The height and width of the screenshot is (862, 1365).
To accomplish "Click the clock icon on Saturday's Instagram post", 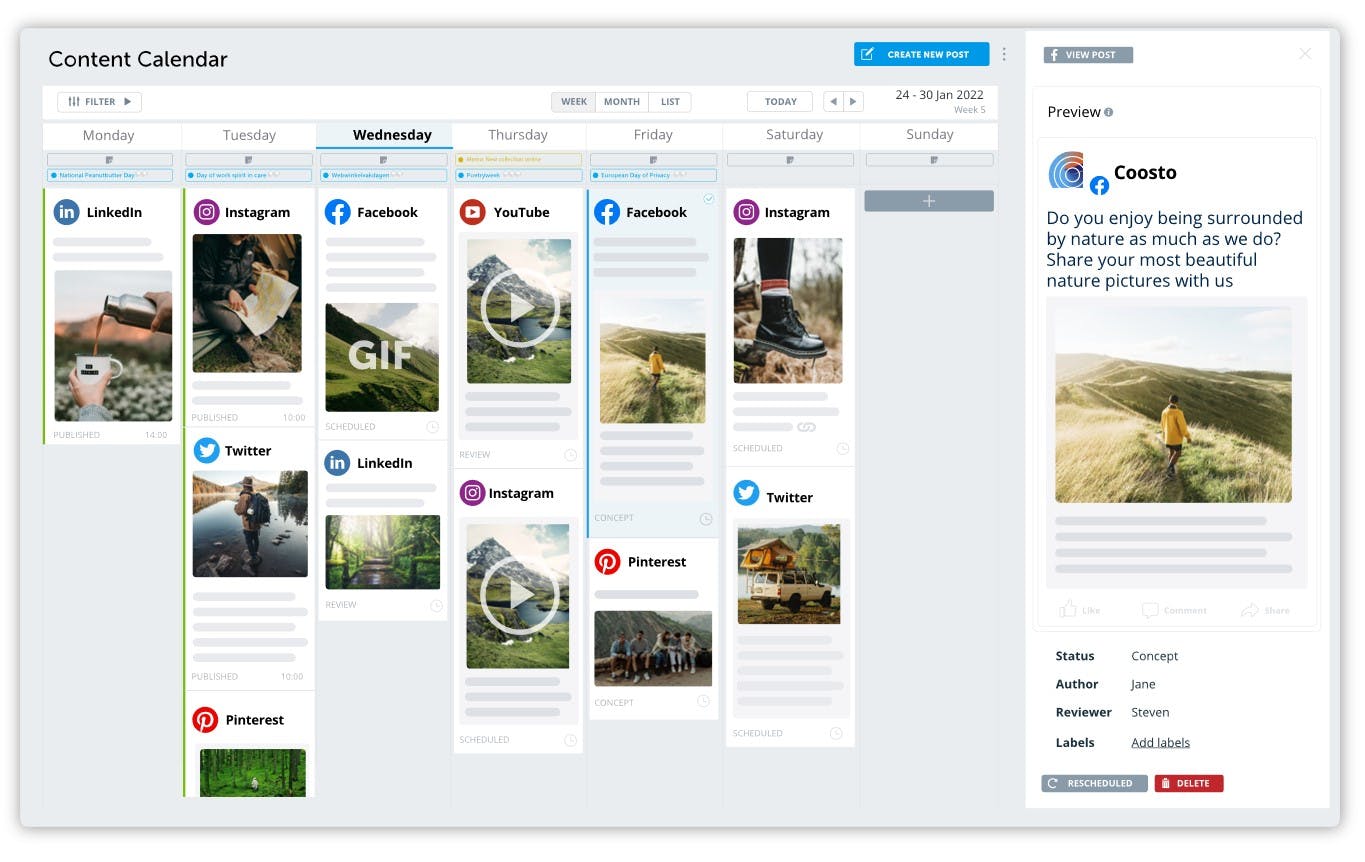I will (x=843, y=448).
